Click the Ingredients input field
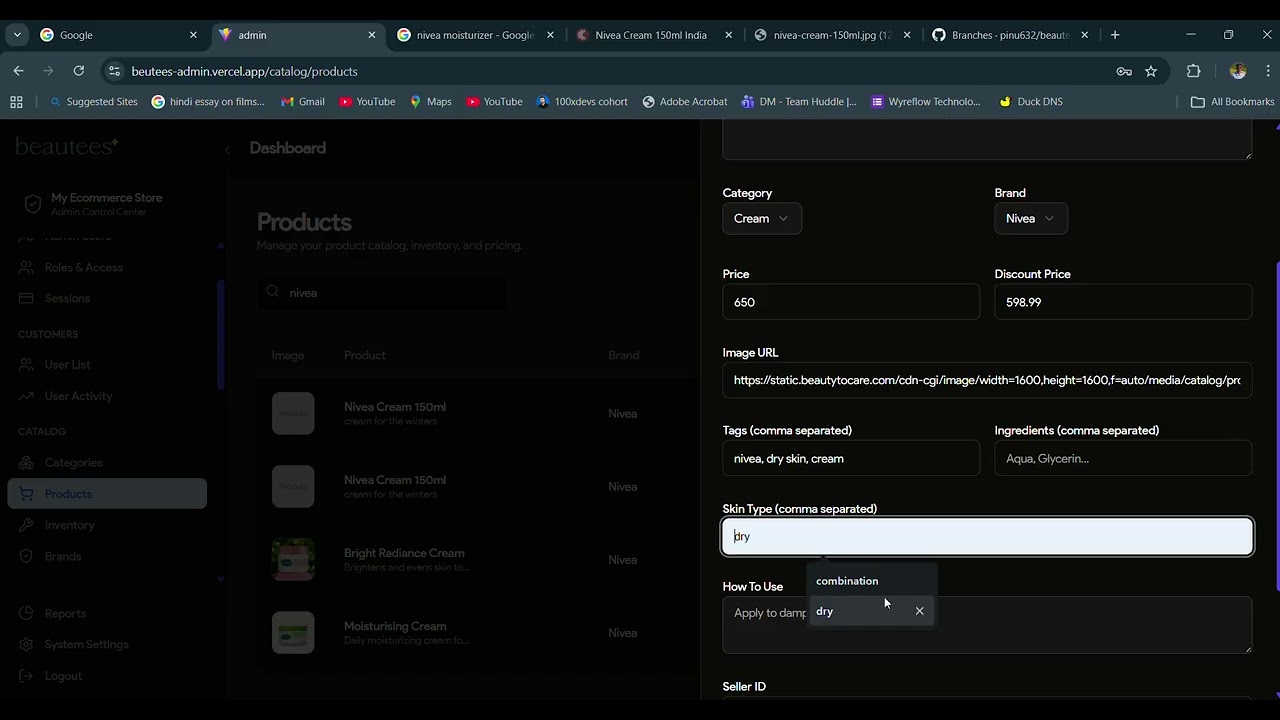The width and height of the screenshot is (1280, 720). coord(1123,458)
